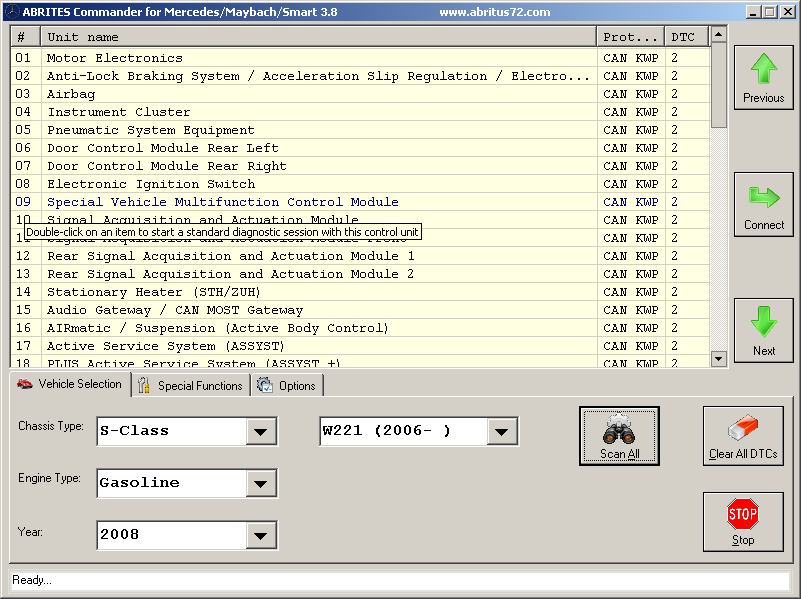801x599 pixels.
Task: Select Active Service System (ASSYST) row
Action: coord(360,346)
